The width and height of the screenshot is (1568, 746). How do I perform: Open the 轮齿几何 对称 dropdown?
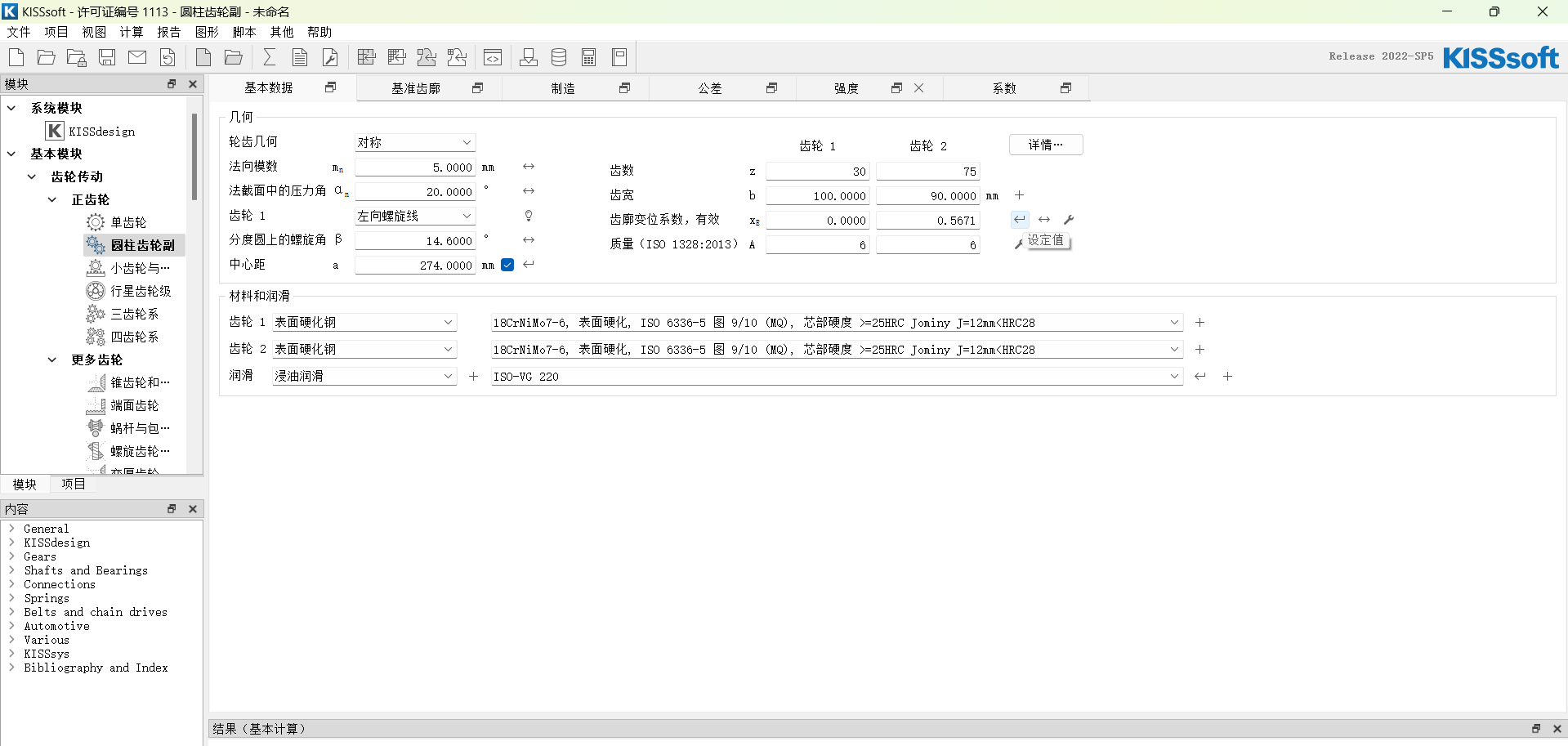[x=415, y=142]
